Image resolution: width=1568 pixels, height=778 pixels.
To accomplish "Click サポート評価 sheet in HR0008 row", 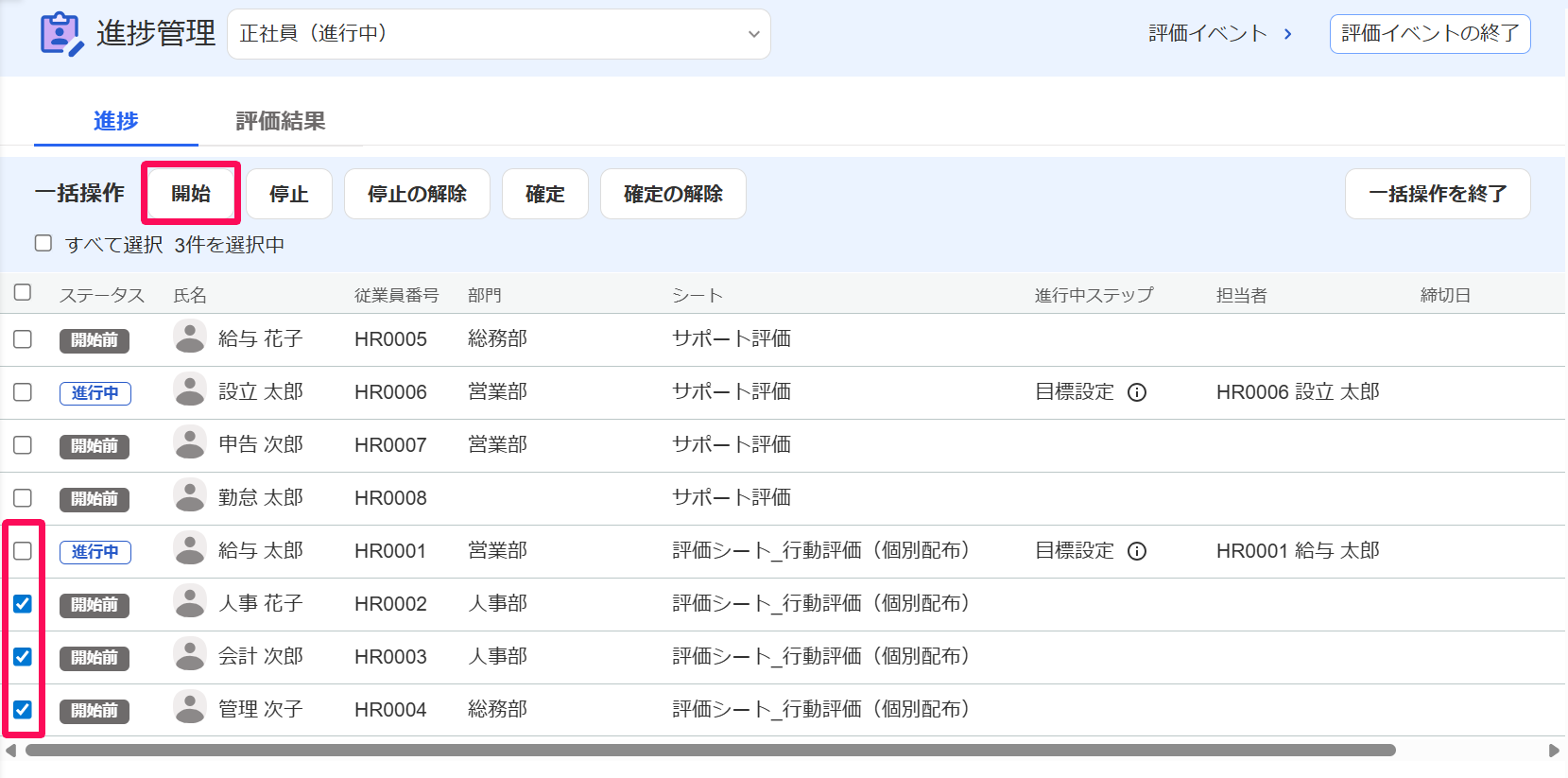I will tap(732, 497).
